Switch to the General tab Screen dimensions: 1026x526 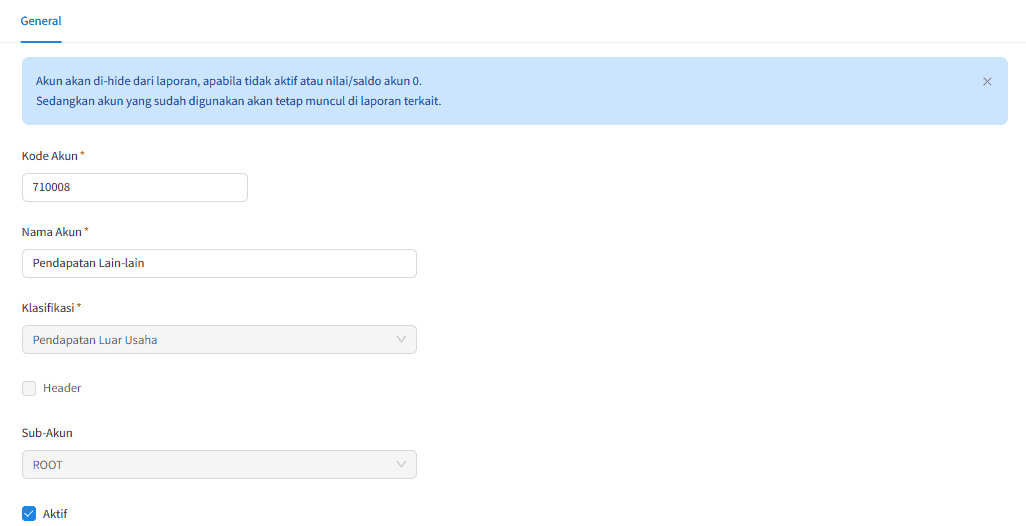(x=41, y=21)
